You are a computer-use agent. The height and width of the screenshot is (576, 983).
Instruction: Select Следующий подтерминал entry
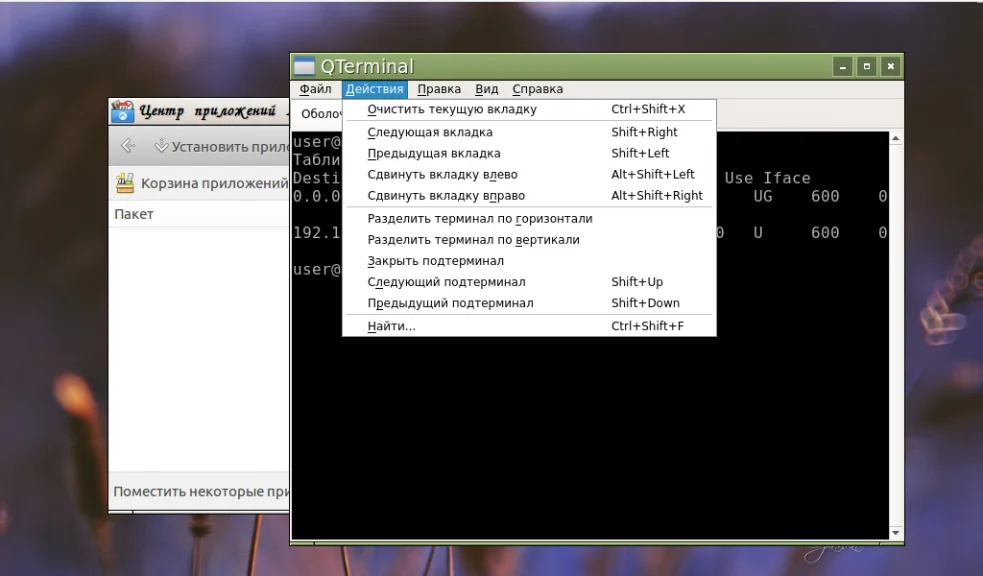[529, 282]
